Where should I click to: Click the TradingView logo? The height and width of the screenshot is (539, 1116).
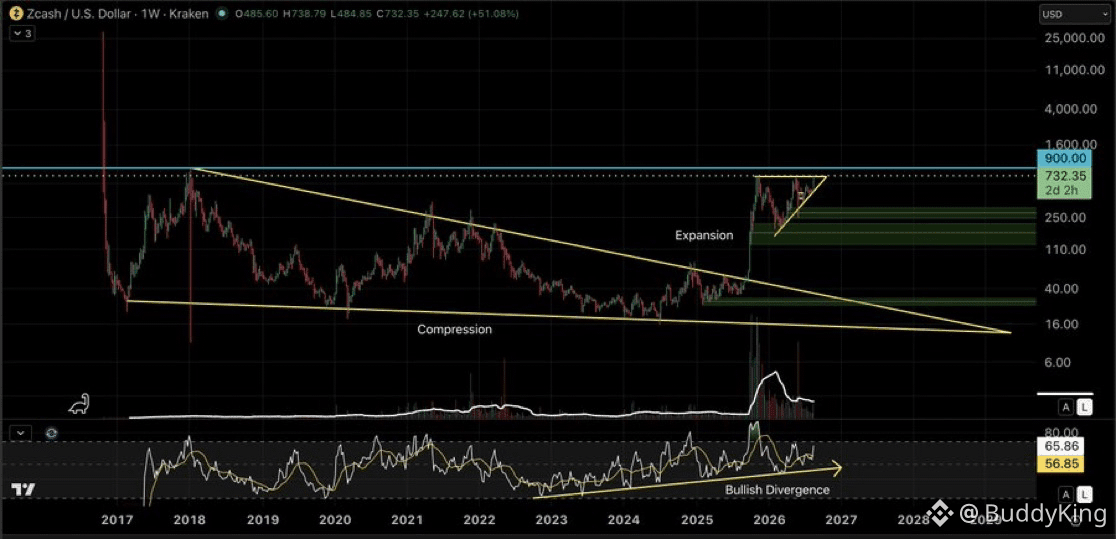point(23,490)
